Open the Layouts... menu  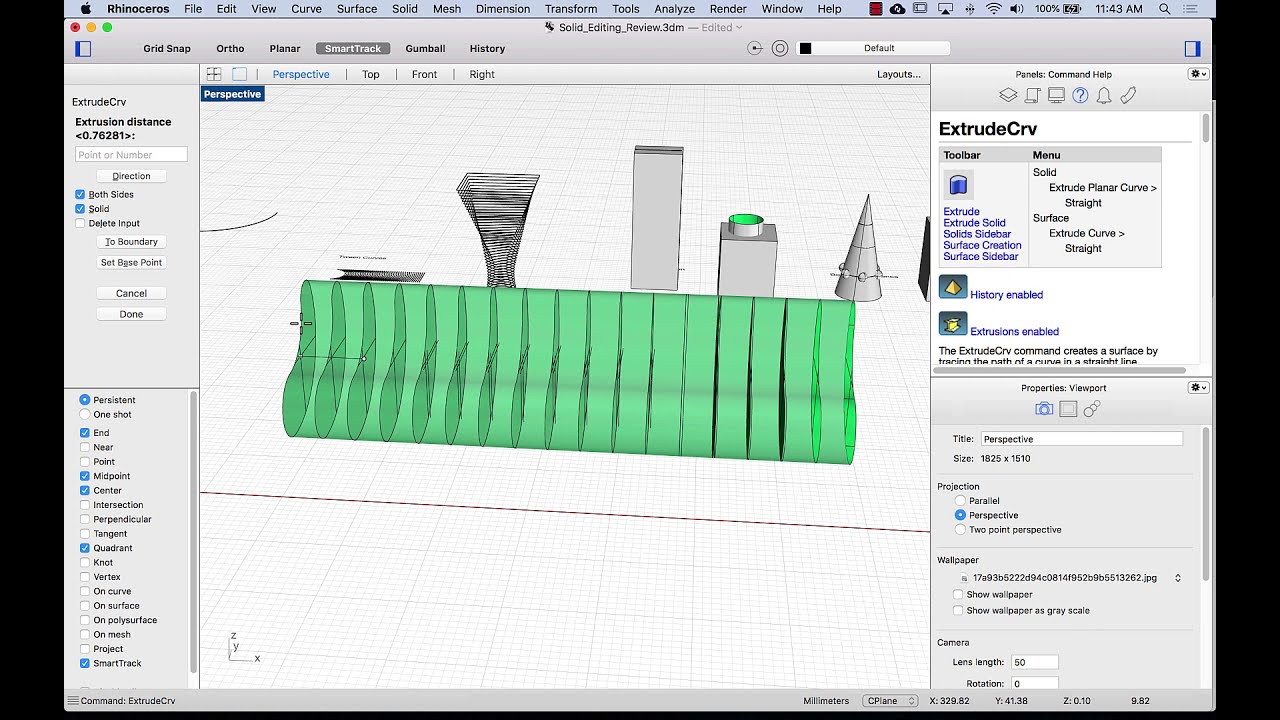(899, 74)
